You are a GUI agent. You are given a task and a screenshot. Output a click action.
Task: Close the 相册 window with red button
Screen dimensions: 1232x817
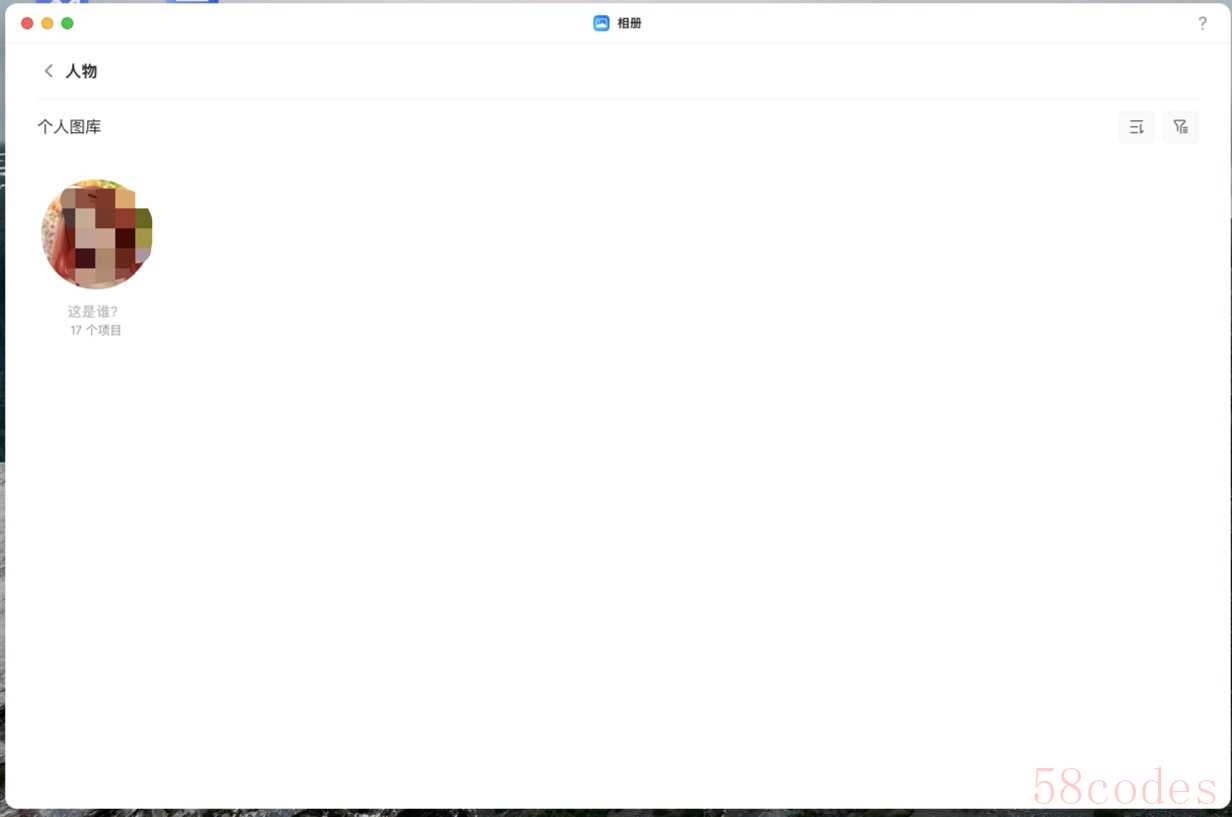[27, 23]
